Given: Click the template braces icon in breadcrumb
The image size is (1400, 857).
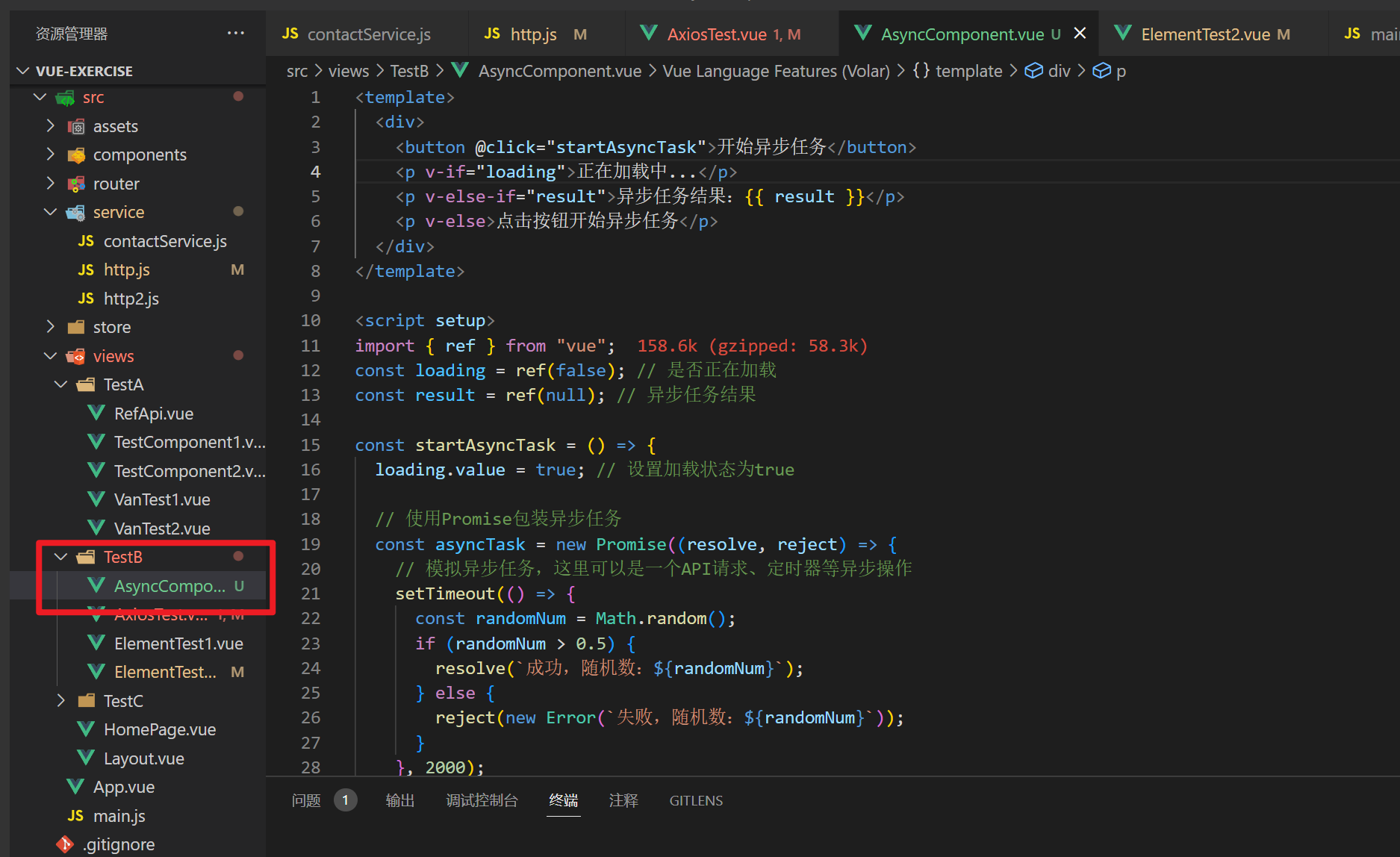Looking at the screenshot, I should click(921, 71).
